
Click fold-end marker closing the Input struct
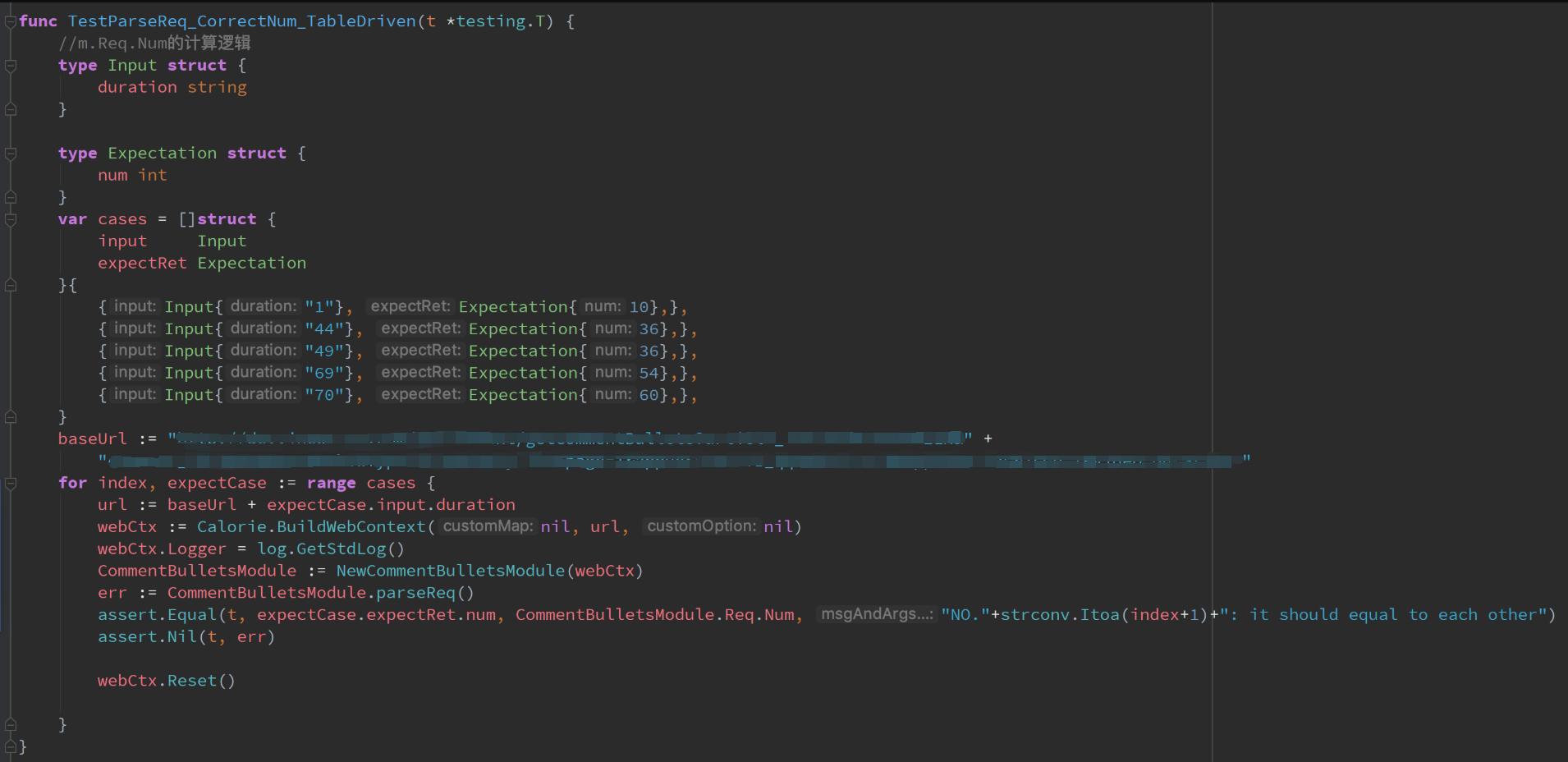tap(11, 109)
